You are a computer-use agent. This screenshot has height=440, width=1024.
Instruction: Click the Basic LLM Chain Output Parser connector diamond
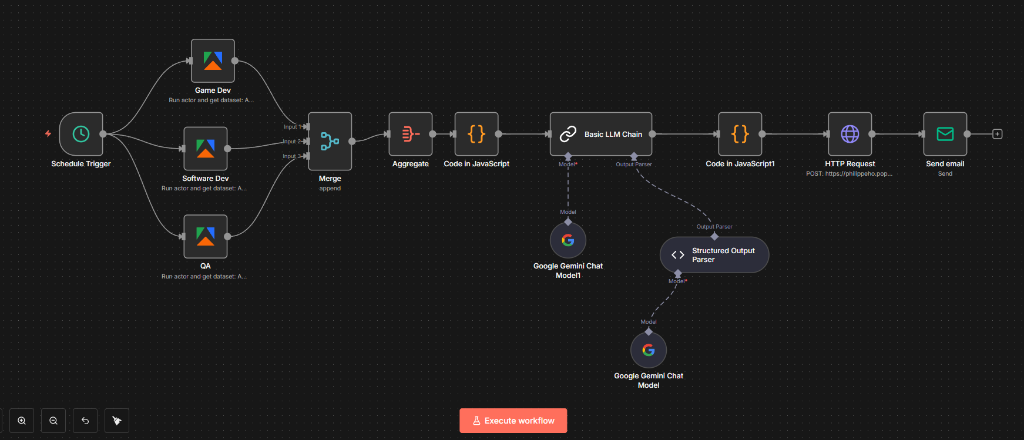(633, 156)
